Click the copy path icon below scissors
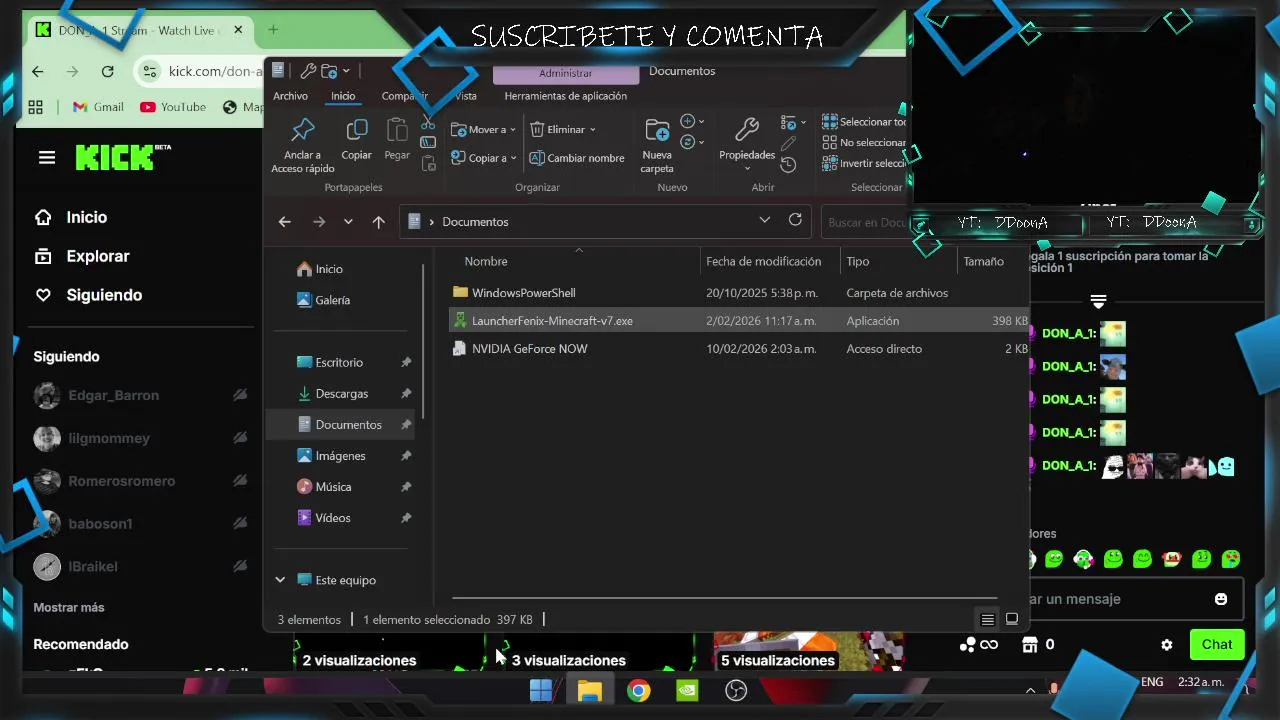The width and height of the screenshot is (1280, 720). click(428, 142)
